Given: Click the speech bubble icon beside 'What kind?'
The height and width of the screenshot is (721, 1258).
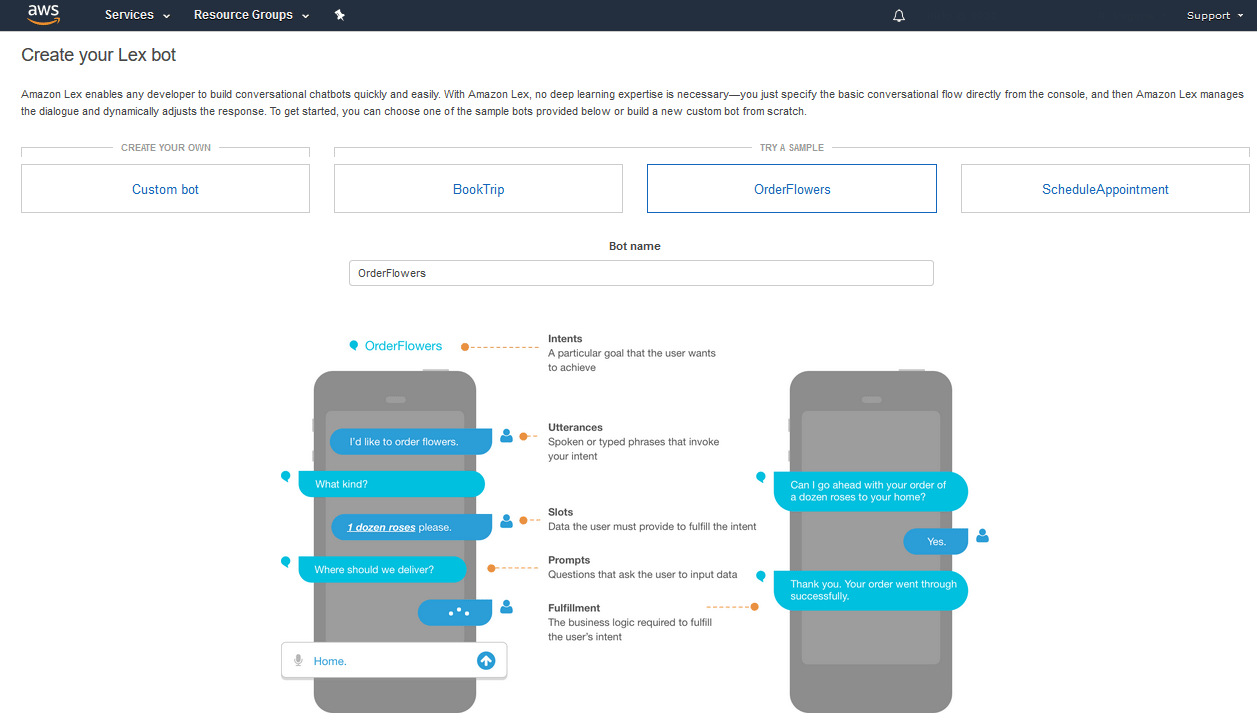Looking at the screenshot, I should pos(286,477).
